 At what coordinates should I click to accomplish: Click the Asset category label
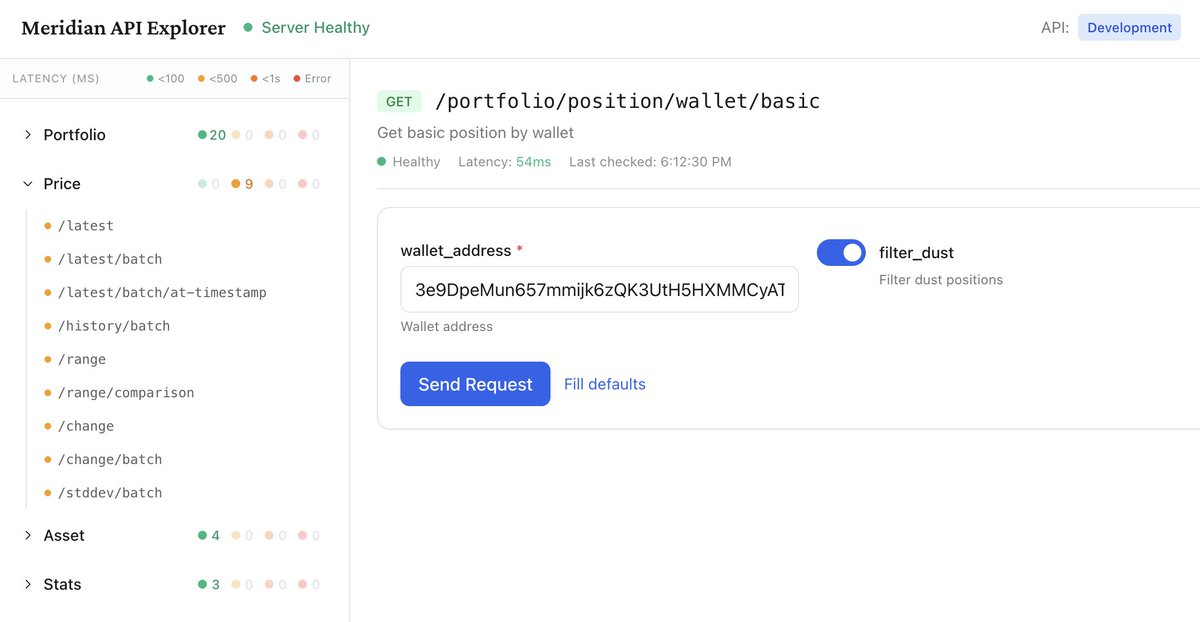(64, 536)
